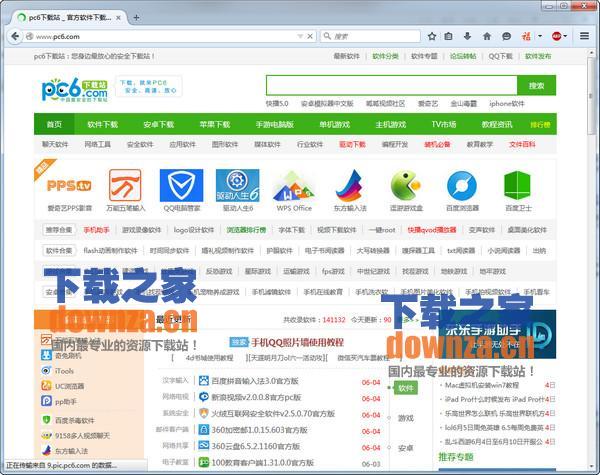Open the 驱动人生6 gear icon
600x475 pixels.
coord(238,185)
